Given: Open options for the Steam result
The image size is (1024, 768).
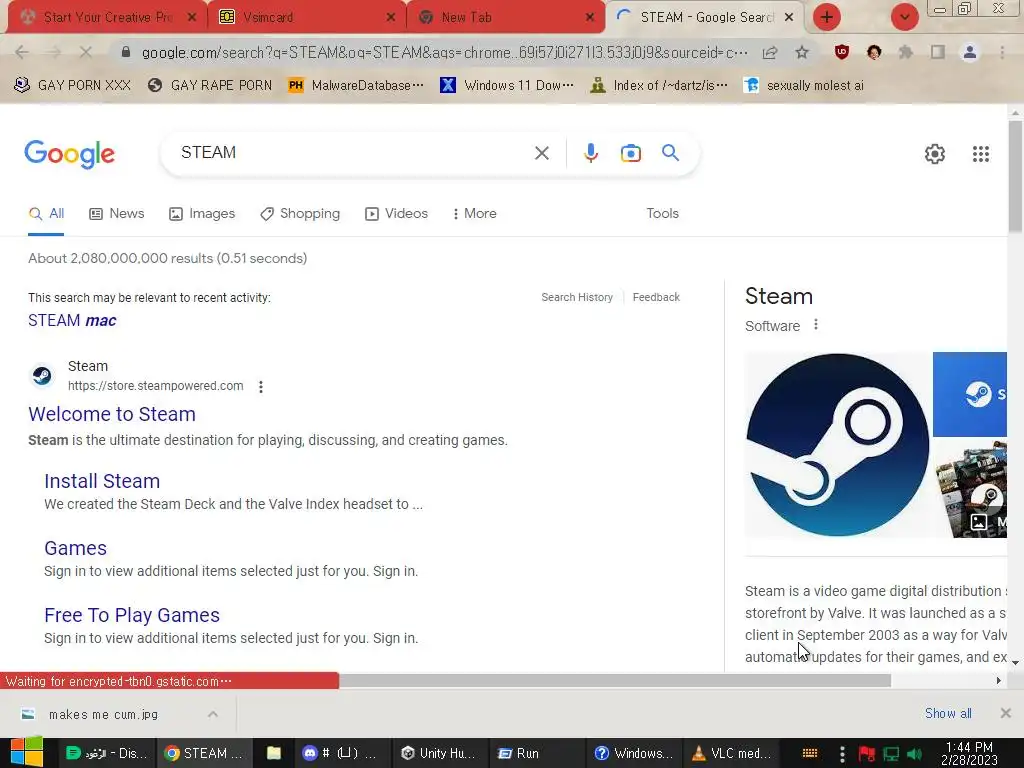Looking at the screenshot, I should [x=261, y=387].
